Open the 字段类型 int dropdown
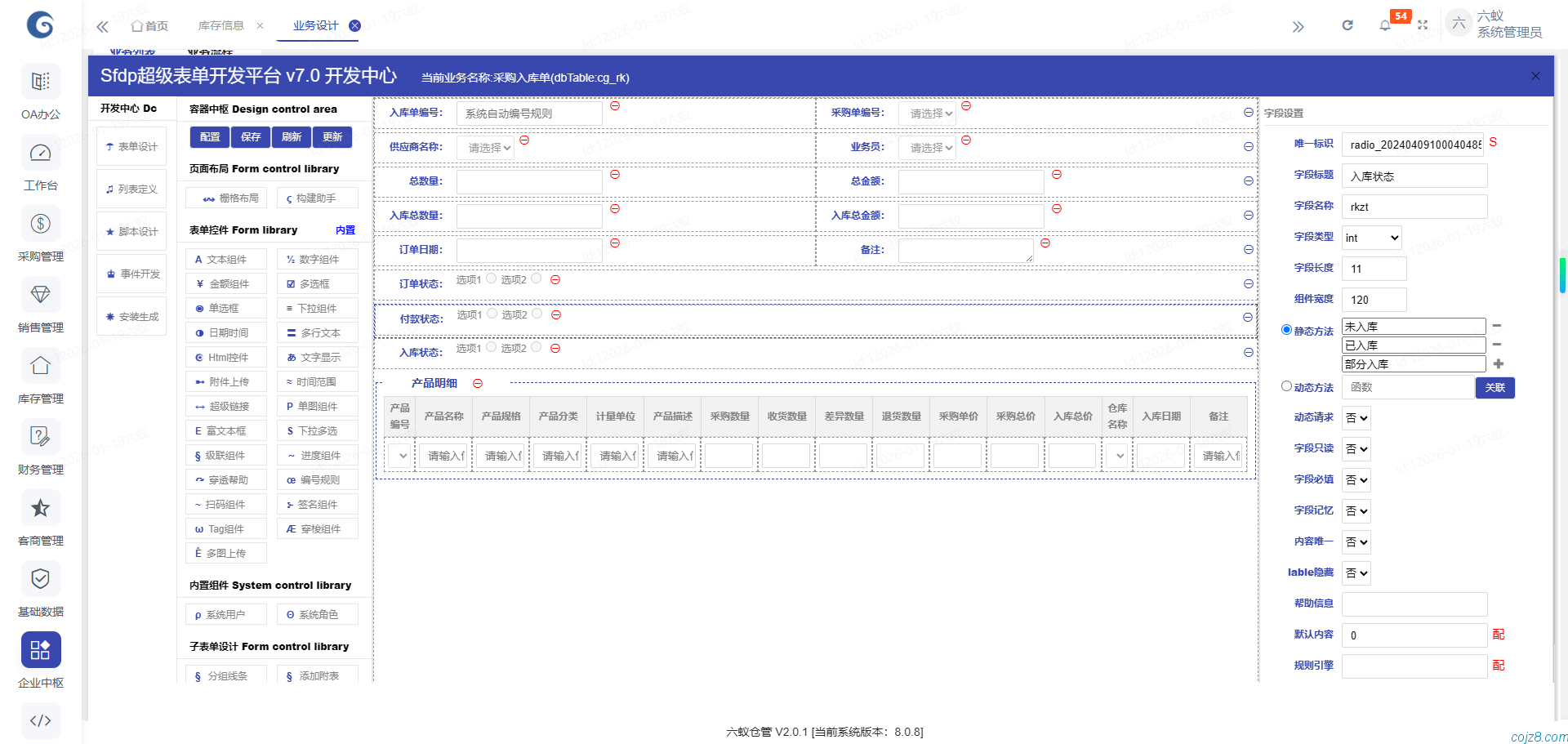Image resolution: width=1568 pixels, height=744 pixels. coord(1370,237)
